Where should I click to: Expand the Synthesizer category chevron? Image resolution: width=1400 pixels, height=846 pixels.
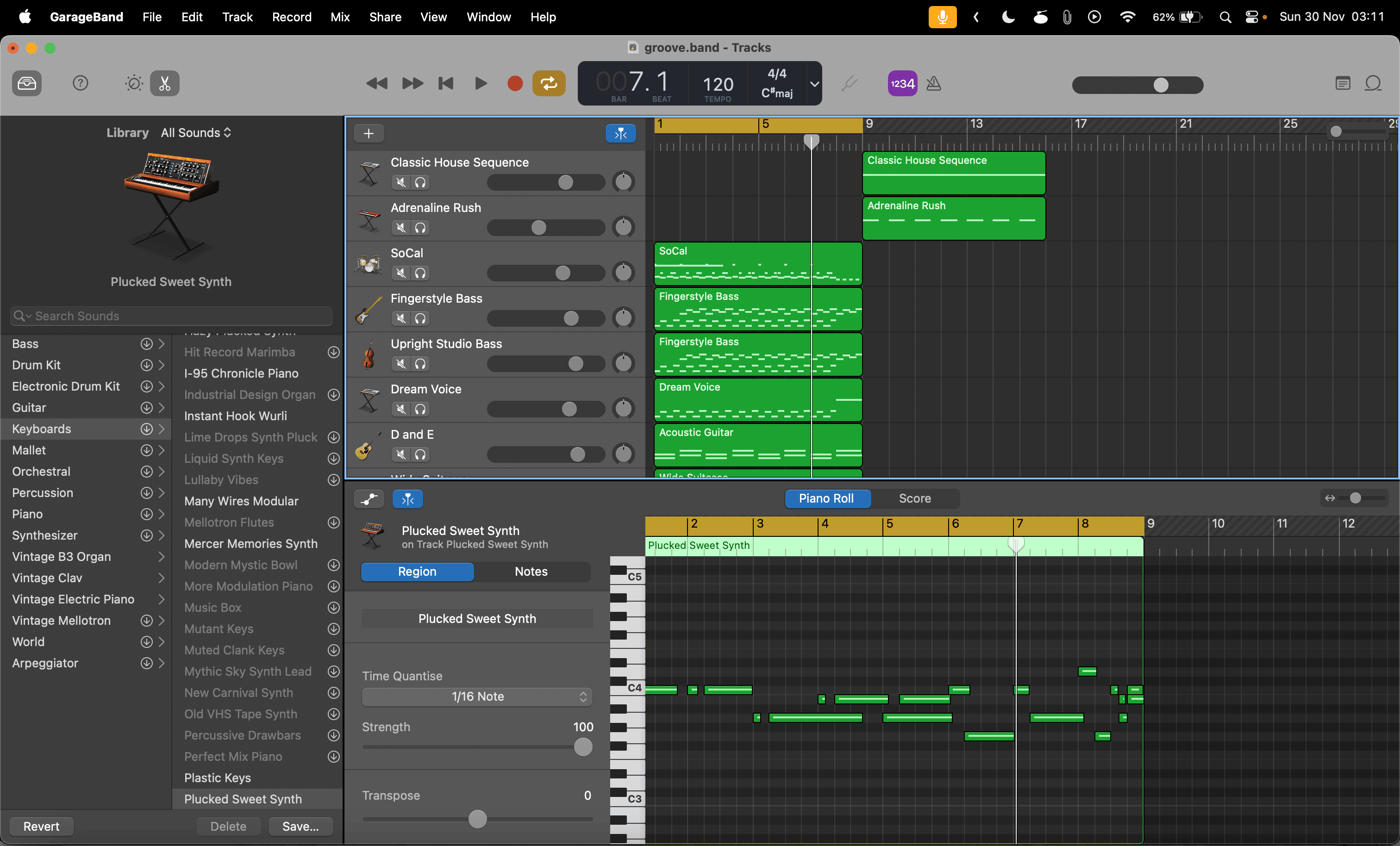pyautogui.click(x=162, y=536)
